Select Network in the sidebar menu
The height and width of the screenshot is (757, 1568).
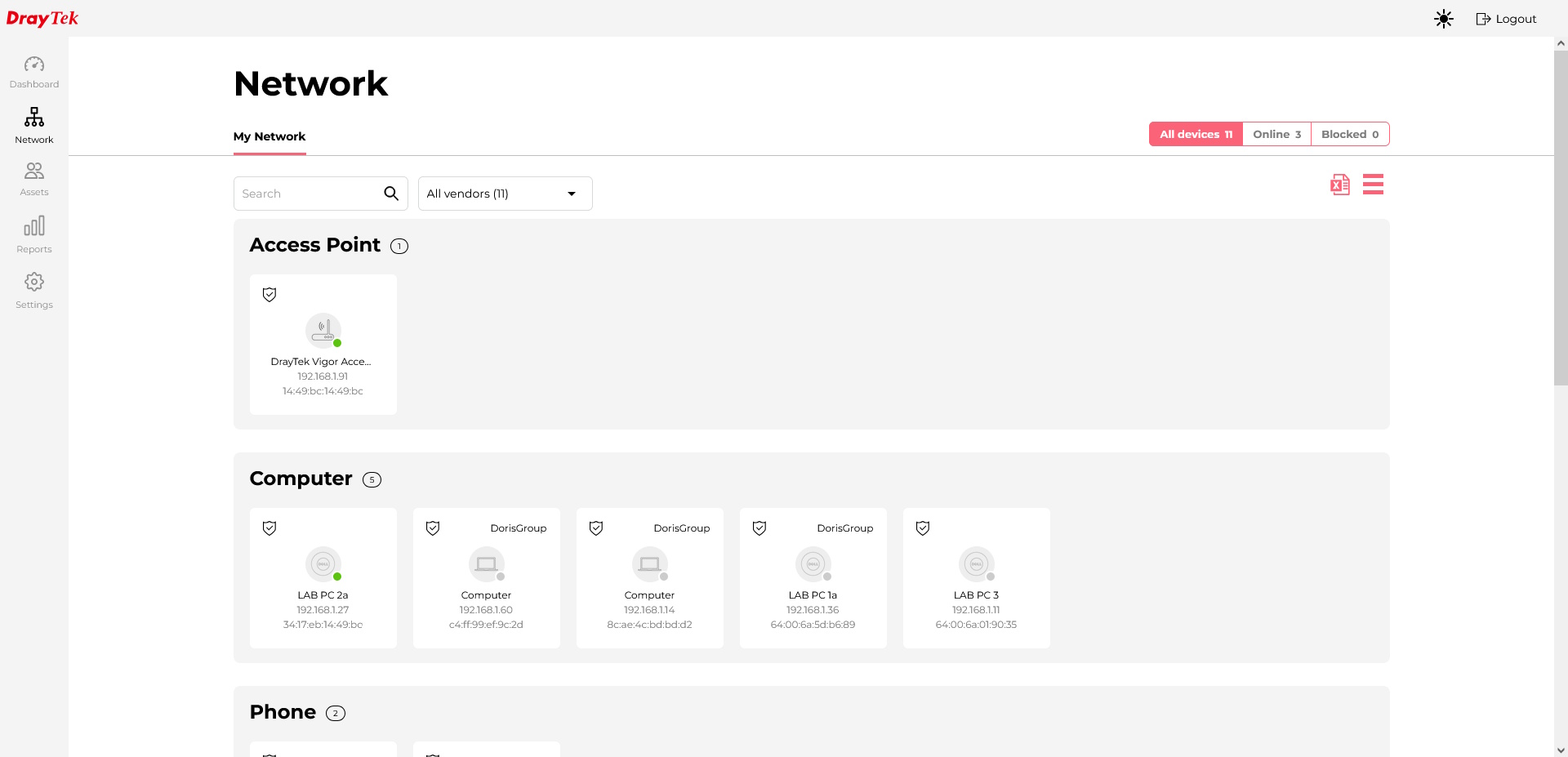click(x=34, y=126)
